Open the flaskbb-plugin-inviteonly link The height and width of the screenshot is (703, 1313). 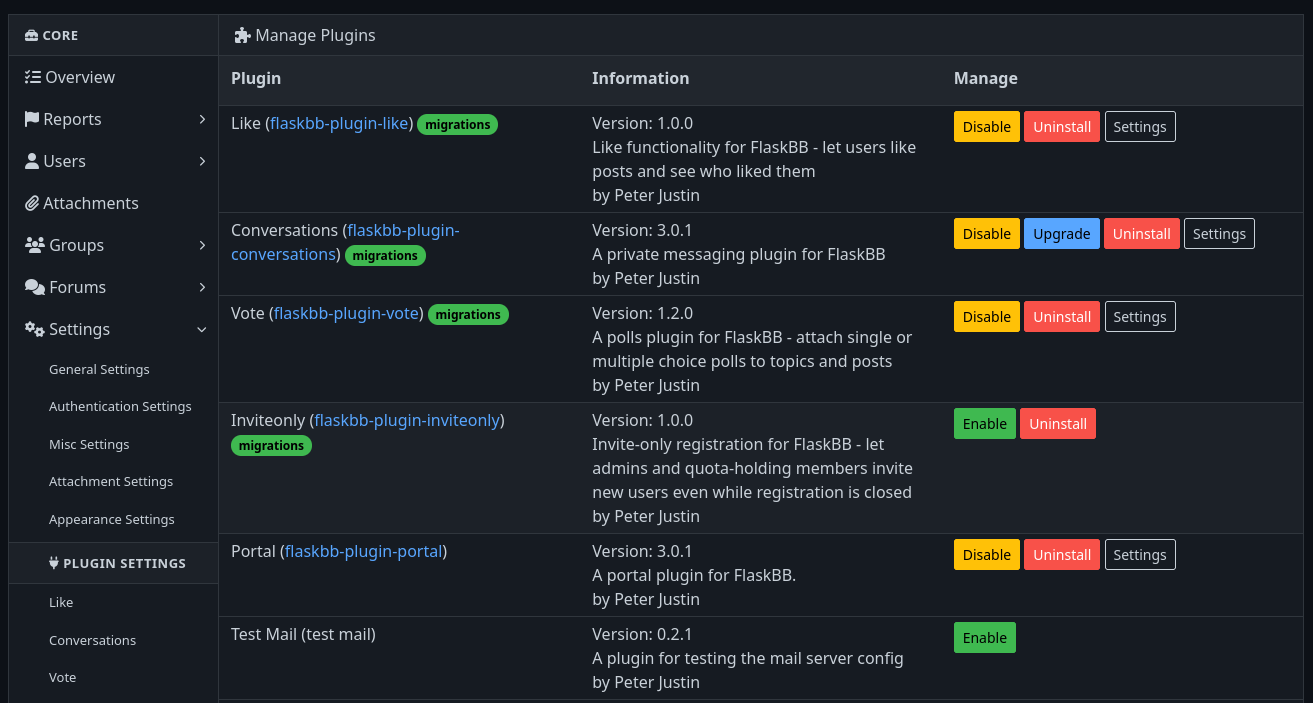tap(407, 421)
